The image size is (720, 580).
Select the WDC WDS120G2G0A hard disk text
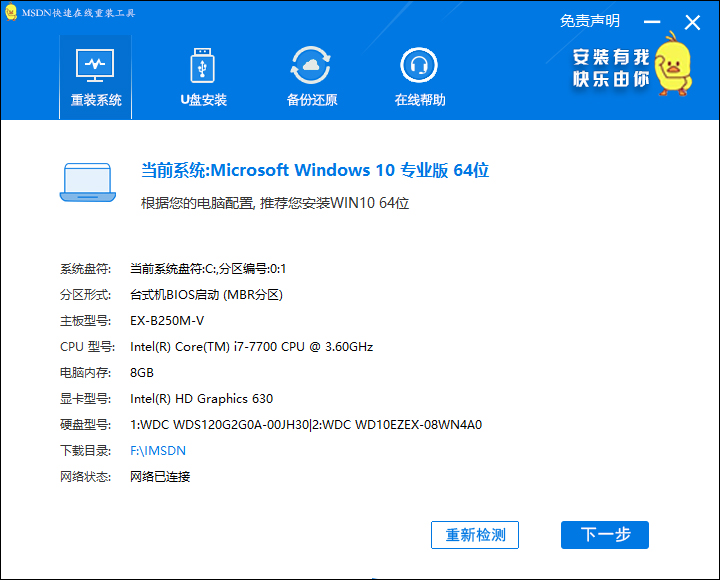[306, 425]
